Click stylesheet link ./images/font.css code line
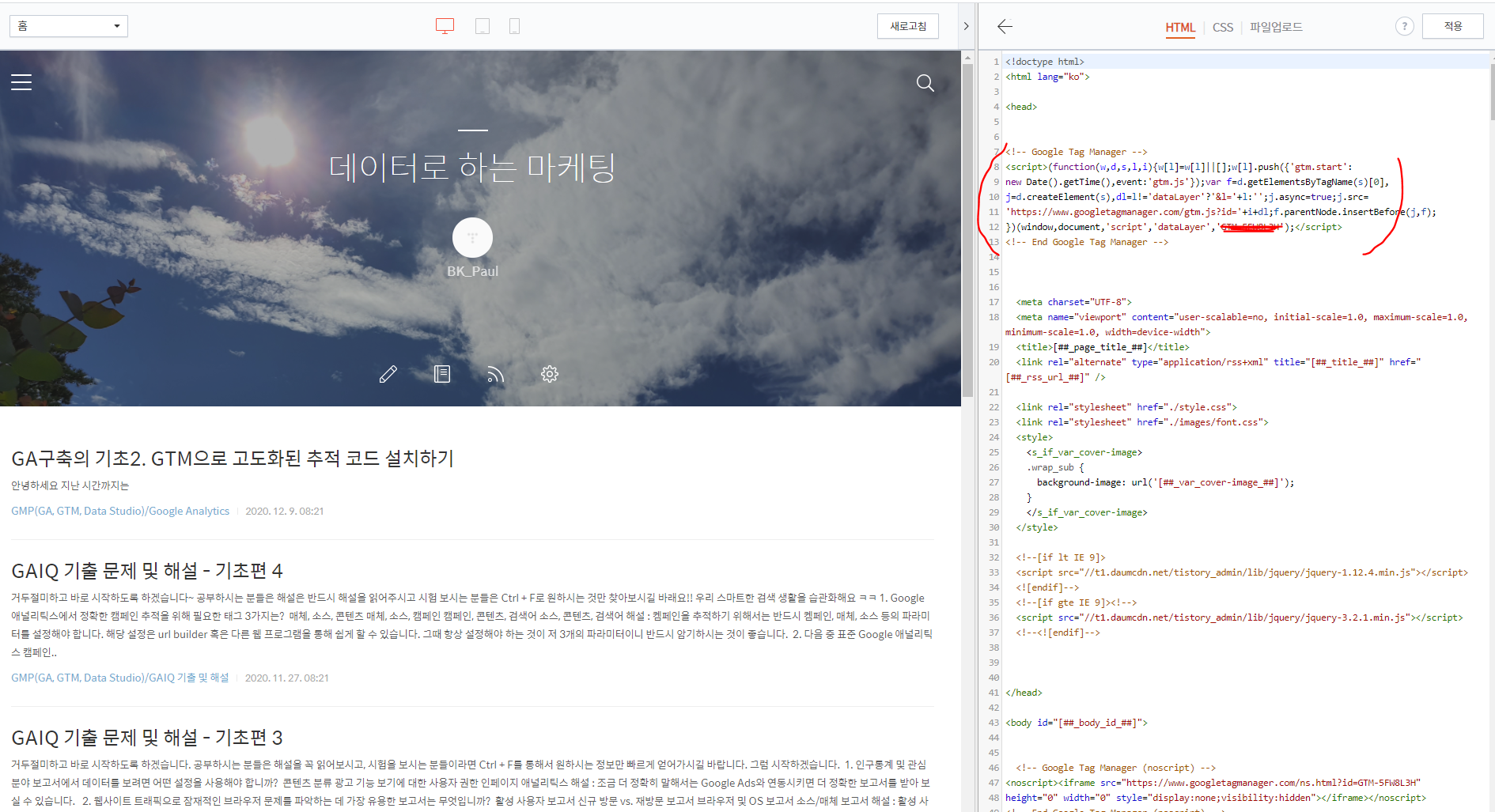This screenshot has height=812, width=1495. coord(1142,422)
